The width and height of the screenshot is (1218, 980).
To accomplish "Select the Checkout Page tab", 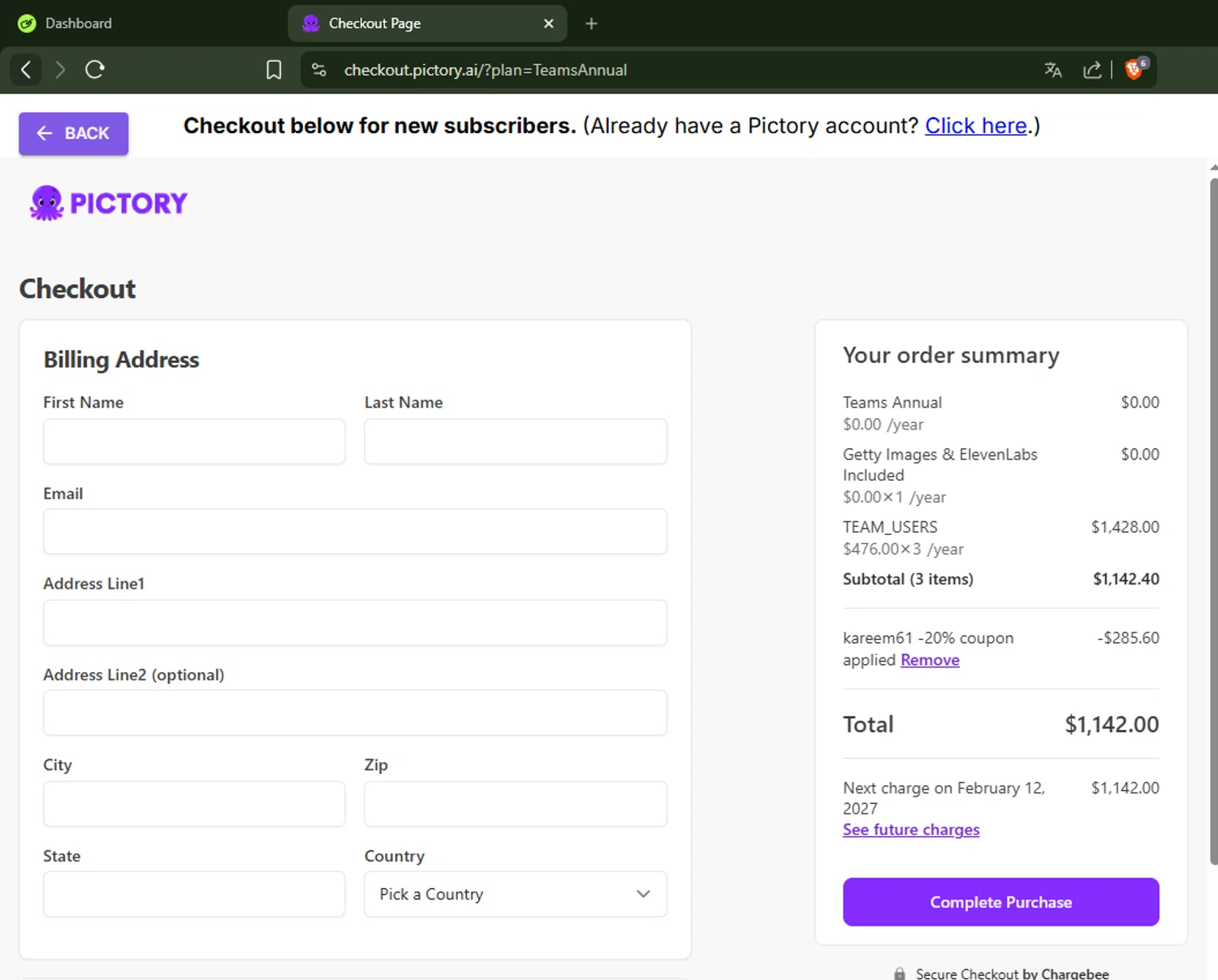I will coord(427,24).
